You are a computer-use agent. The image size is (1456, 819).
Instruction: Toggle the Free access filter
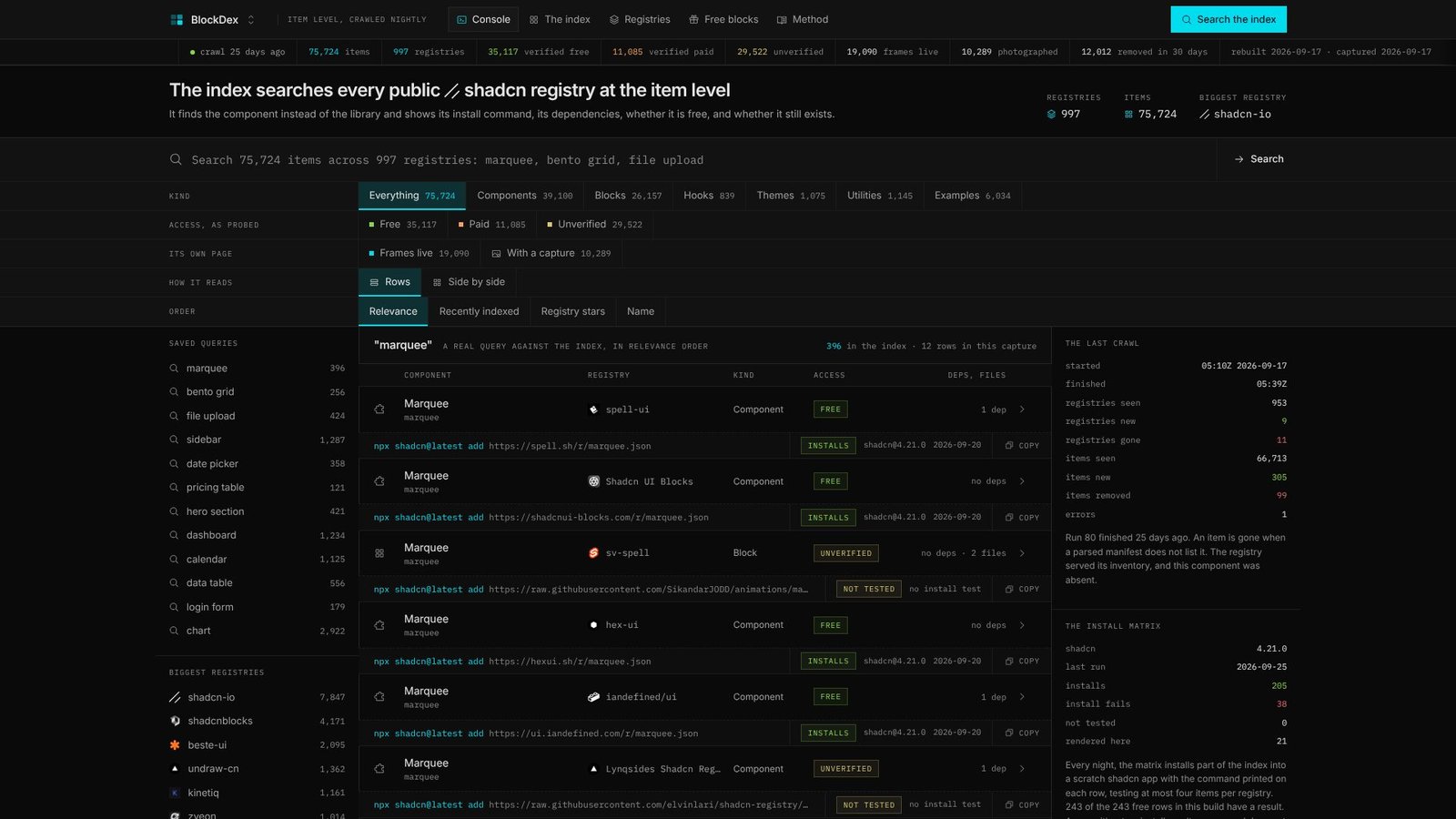pos(402,225)
